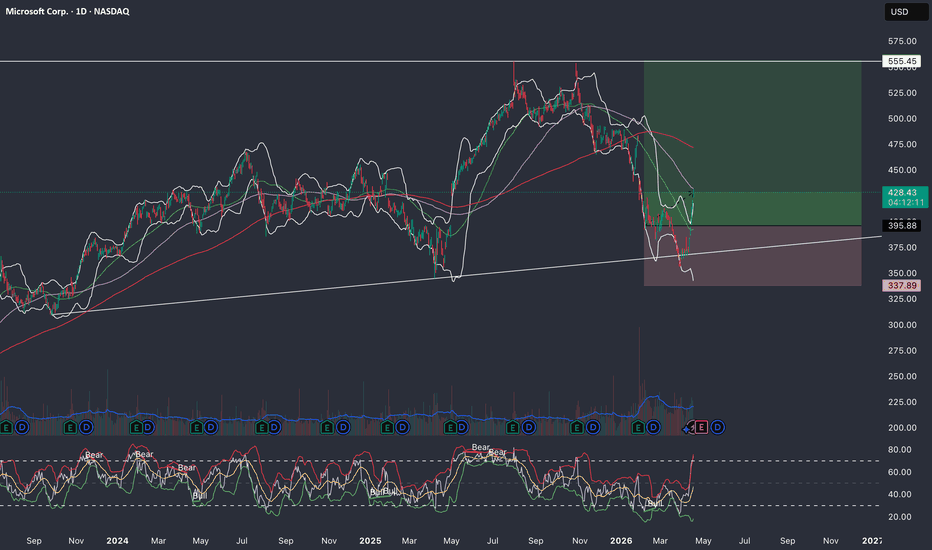Viewport: 932px width, 550px height.
Task: Open the earnings E marker in late January 2025
Action: click(387, 427)
